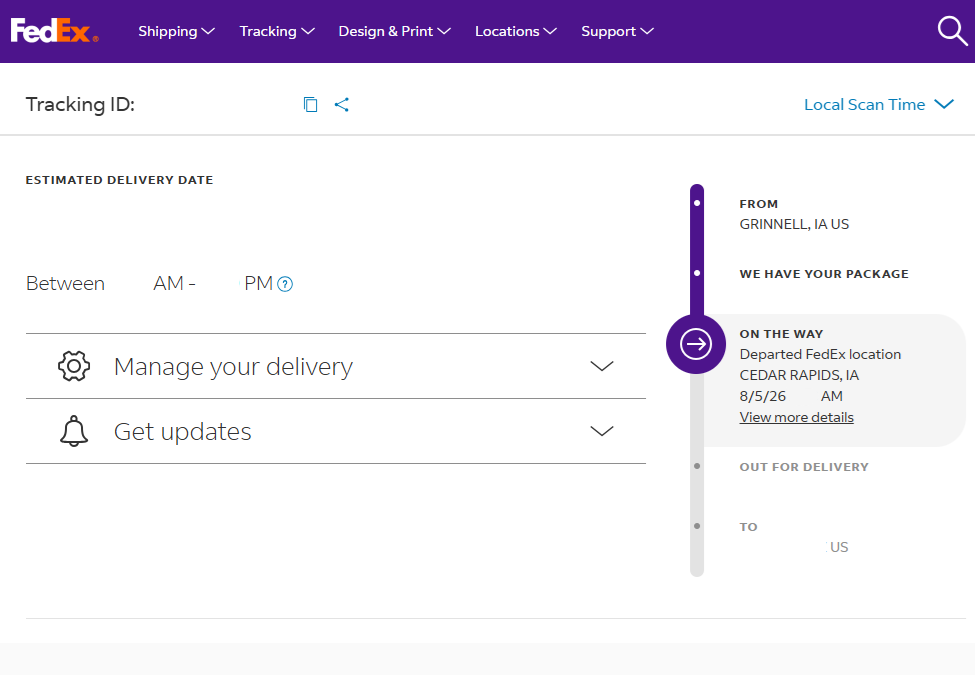Click the bell icon beside Get updates
Viewport: 975px width, 675px height.
point(74,431)
